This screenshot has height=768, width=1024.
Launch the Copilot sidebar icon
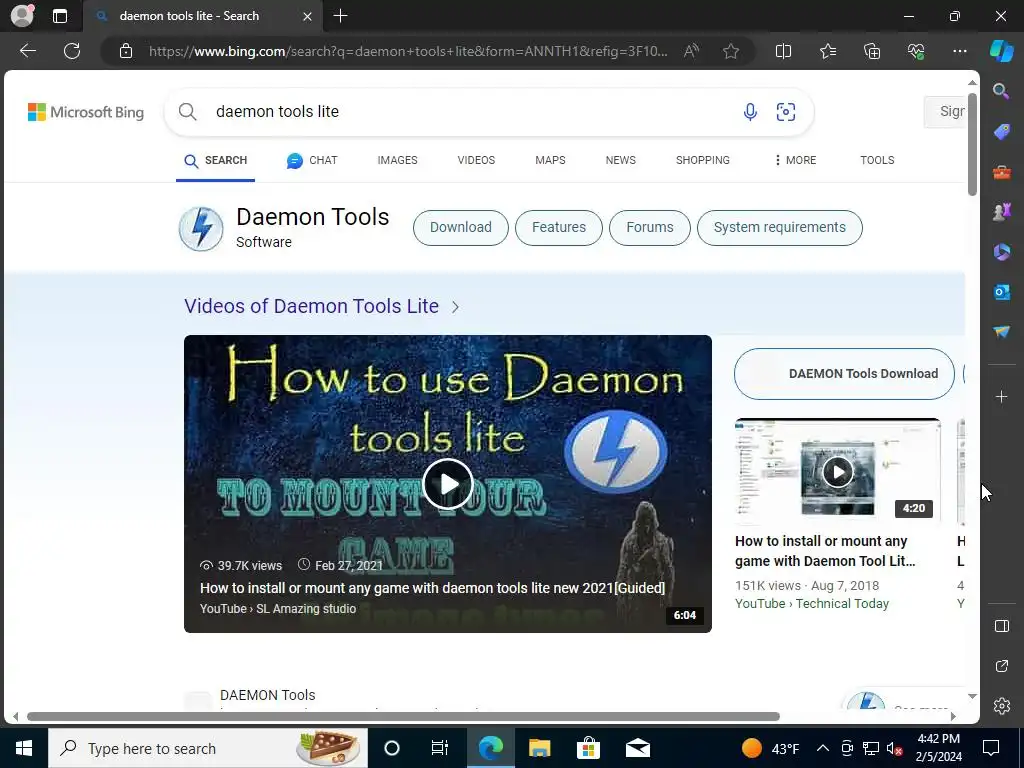(1002, 51)
